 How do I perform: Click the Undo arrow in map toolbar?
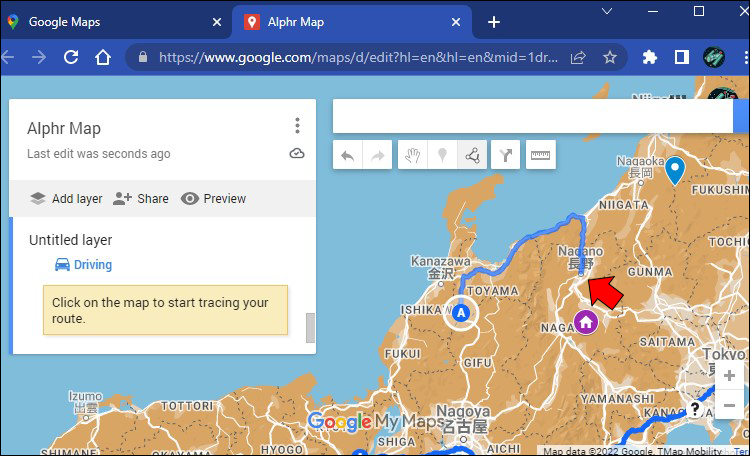348,155
